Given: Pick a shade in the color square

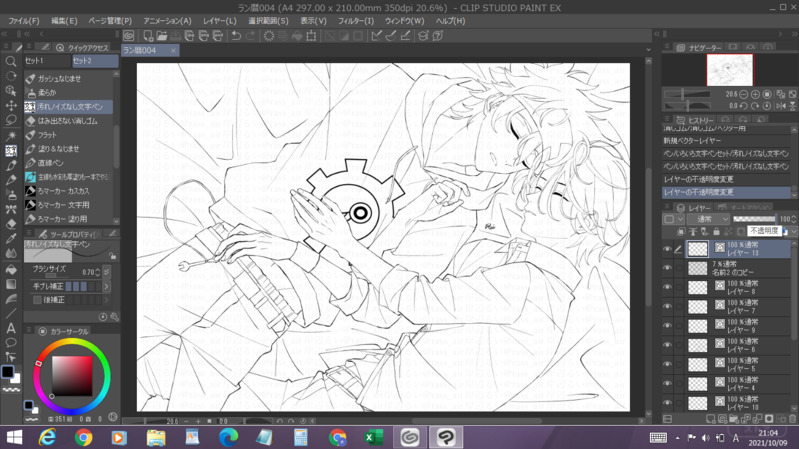Looking at the screenshot, I should [x=72, y=376].
